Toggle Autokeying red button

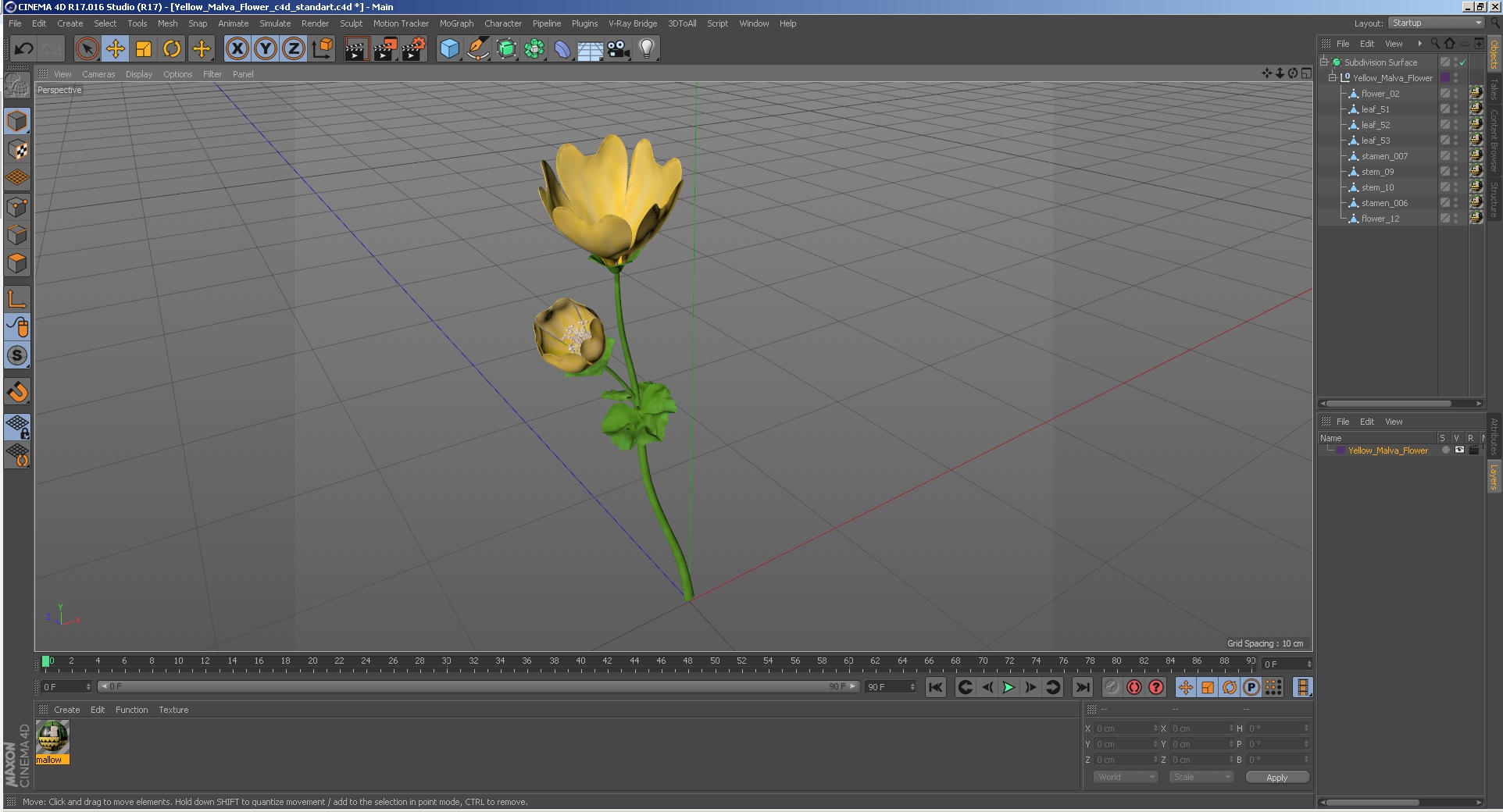[1133, 687]
